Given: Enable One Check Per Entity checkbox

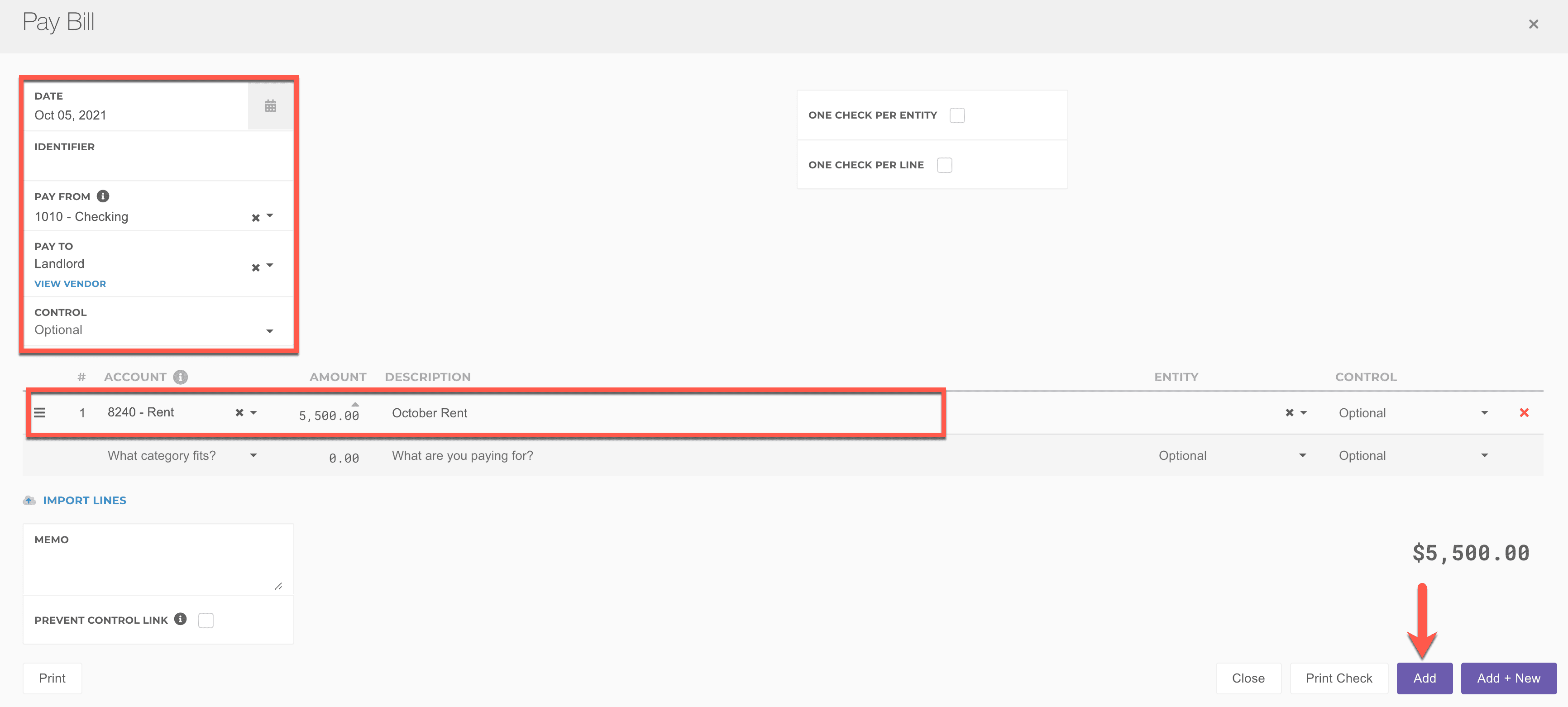Looking at the screenshot, I should tap(957, 115).
